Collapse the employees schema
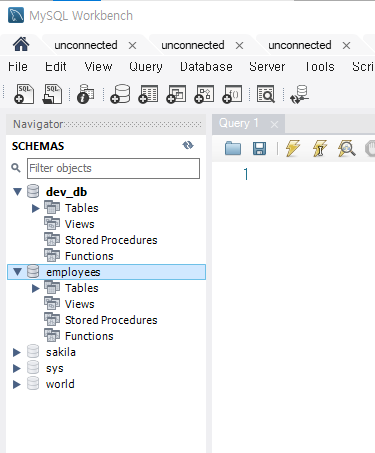 (17, 272)
